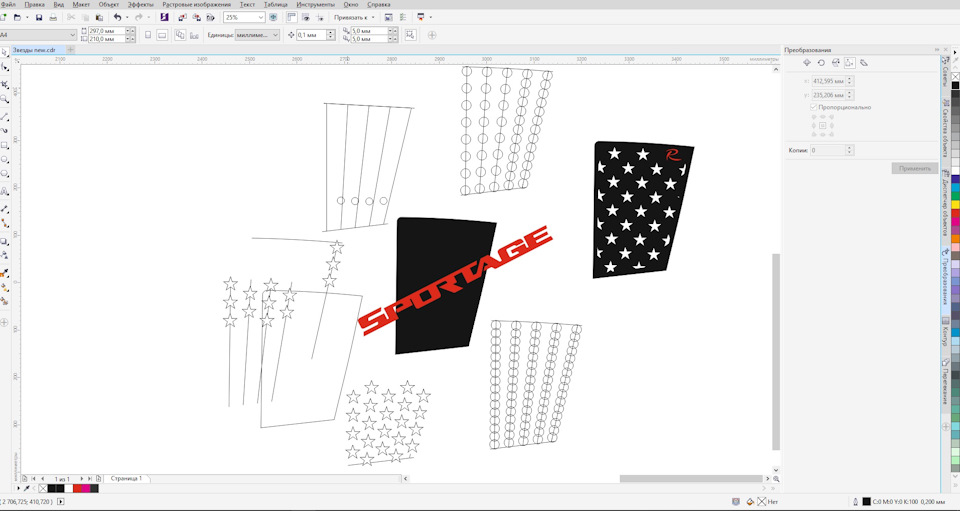Screen dimensions: 960x511
Task: Click the Import icon in toolbar
Action: click(x=182, y=17)
